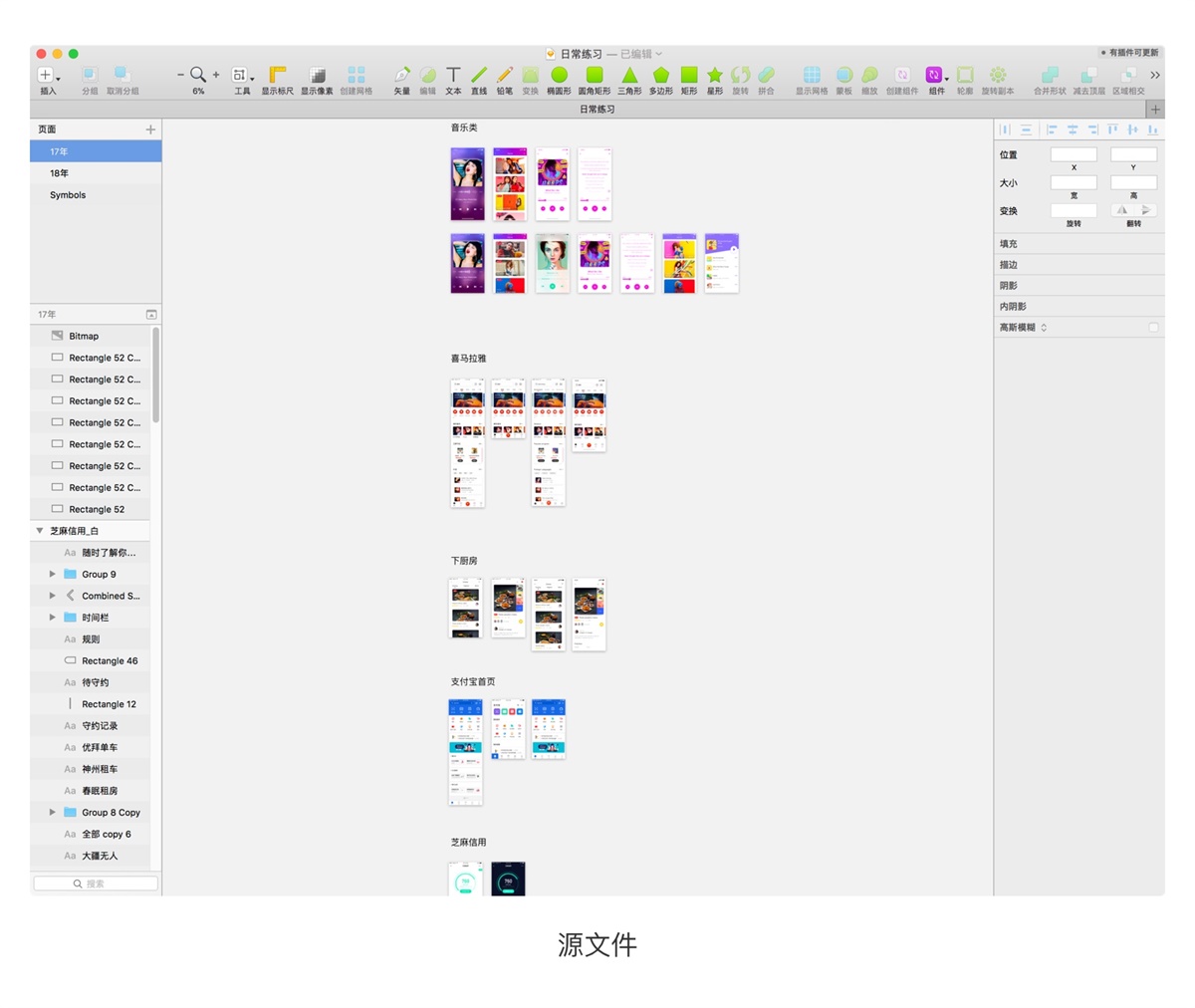
Task: Expand the Group 8 Copy folder
Action: 53,812
